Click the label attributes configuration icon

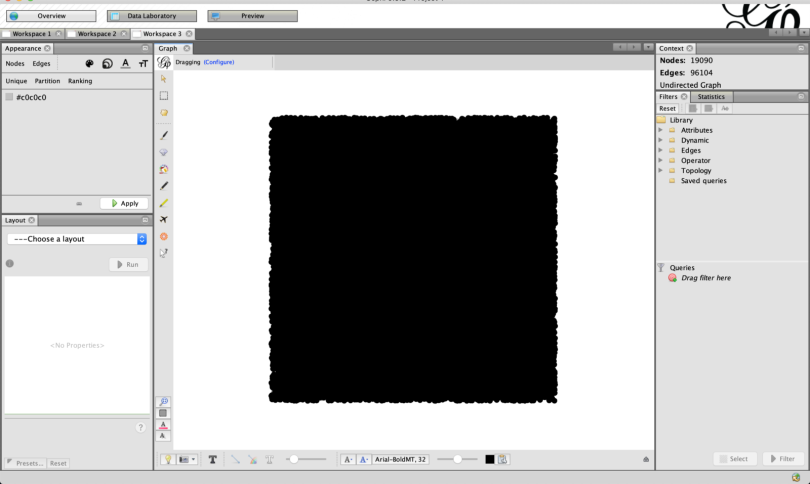[503, 459]
